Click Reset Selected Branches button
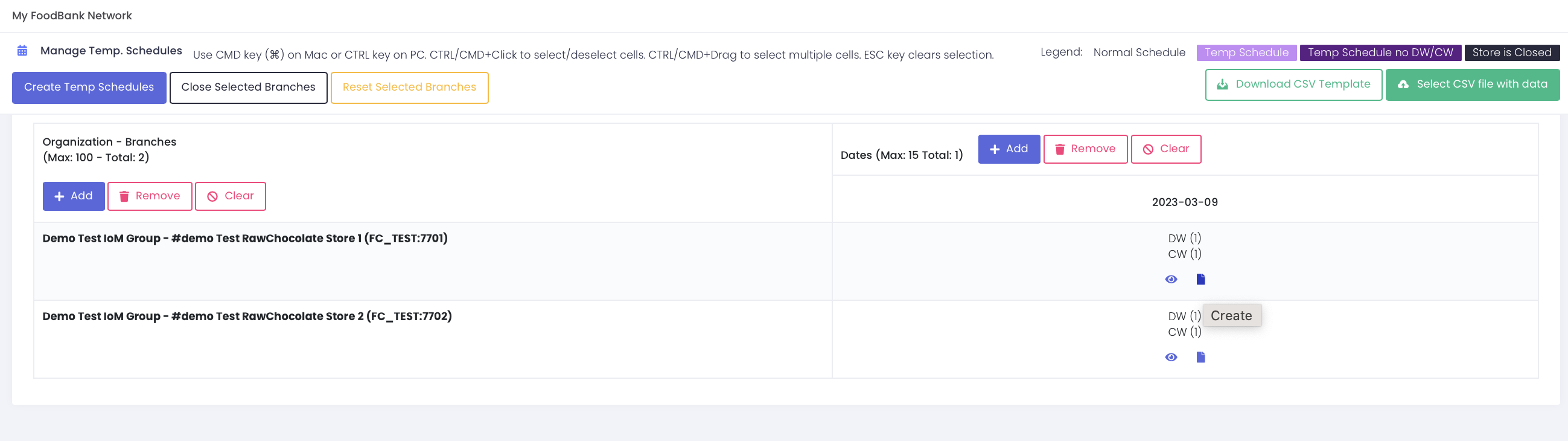The image size is (1568, 441). 409,87
